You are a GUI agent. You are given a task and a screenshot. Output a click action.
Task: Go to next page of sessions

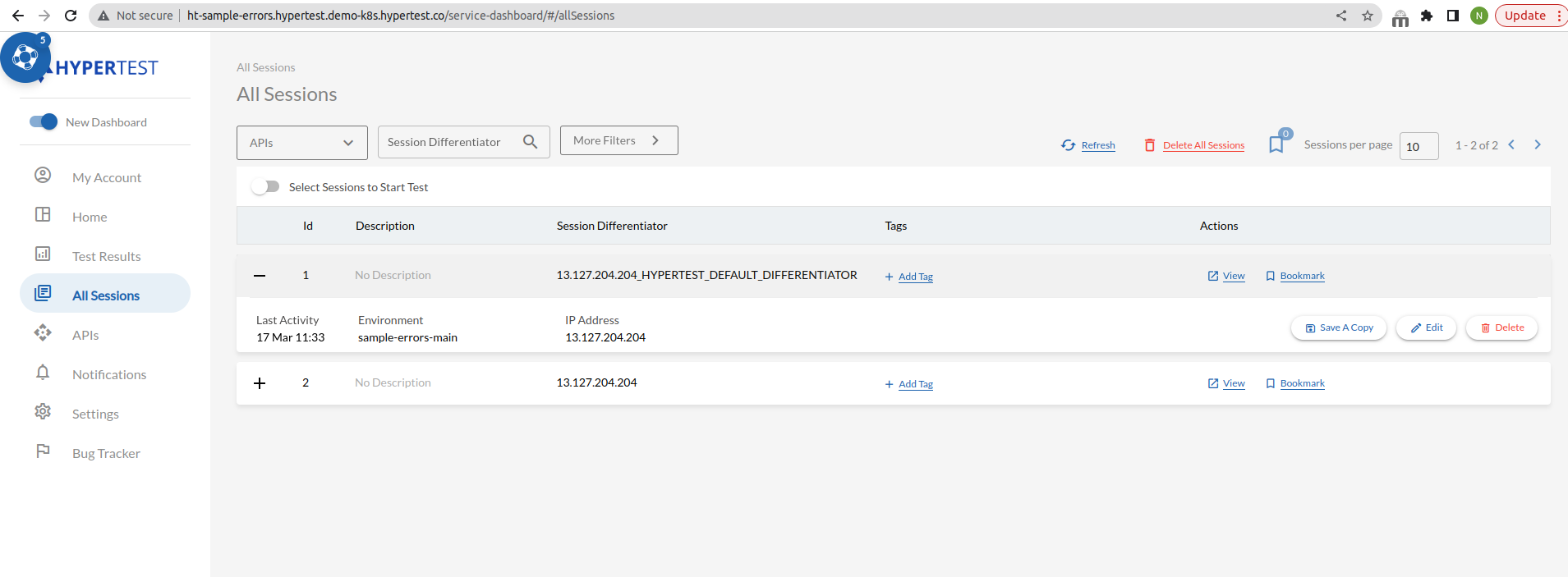1538,144
